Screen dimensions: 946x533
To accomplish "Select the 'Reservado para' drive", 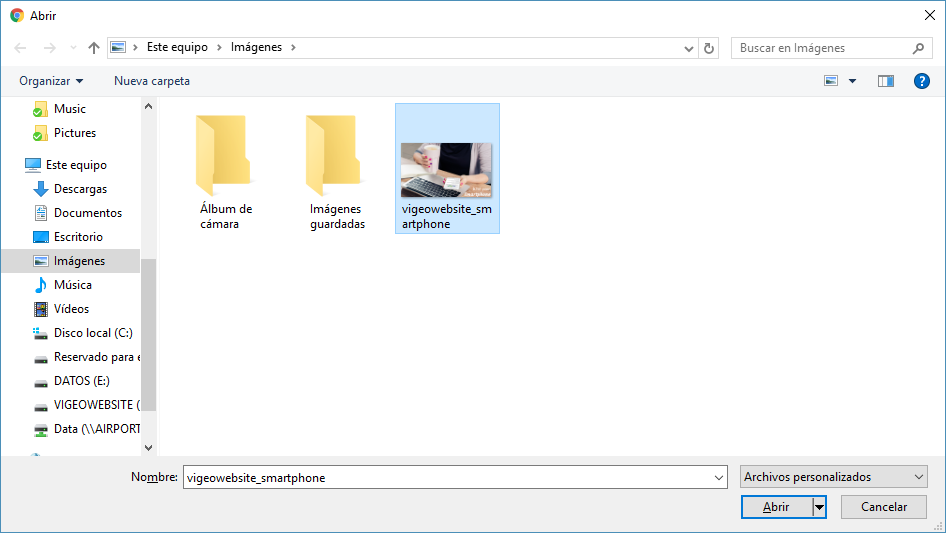I will click(x=97, y=357).
